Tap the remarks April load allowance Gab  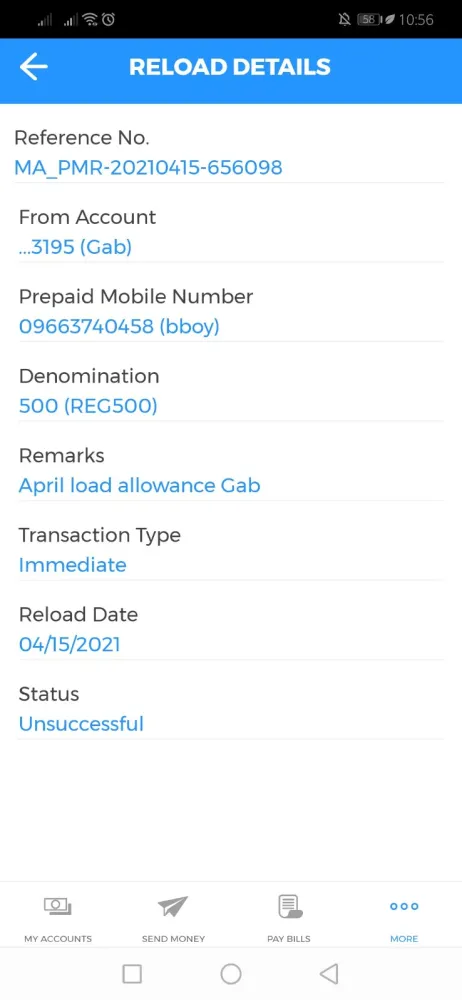coord(140,485)
